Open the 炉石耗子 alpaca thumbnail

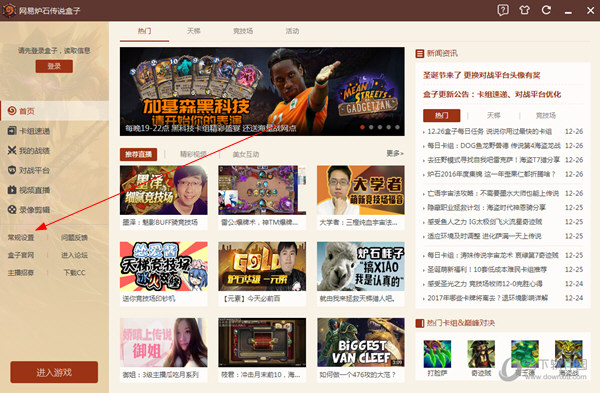360,266
